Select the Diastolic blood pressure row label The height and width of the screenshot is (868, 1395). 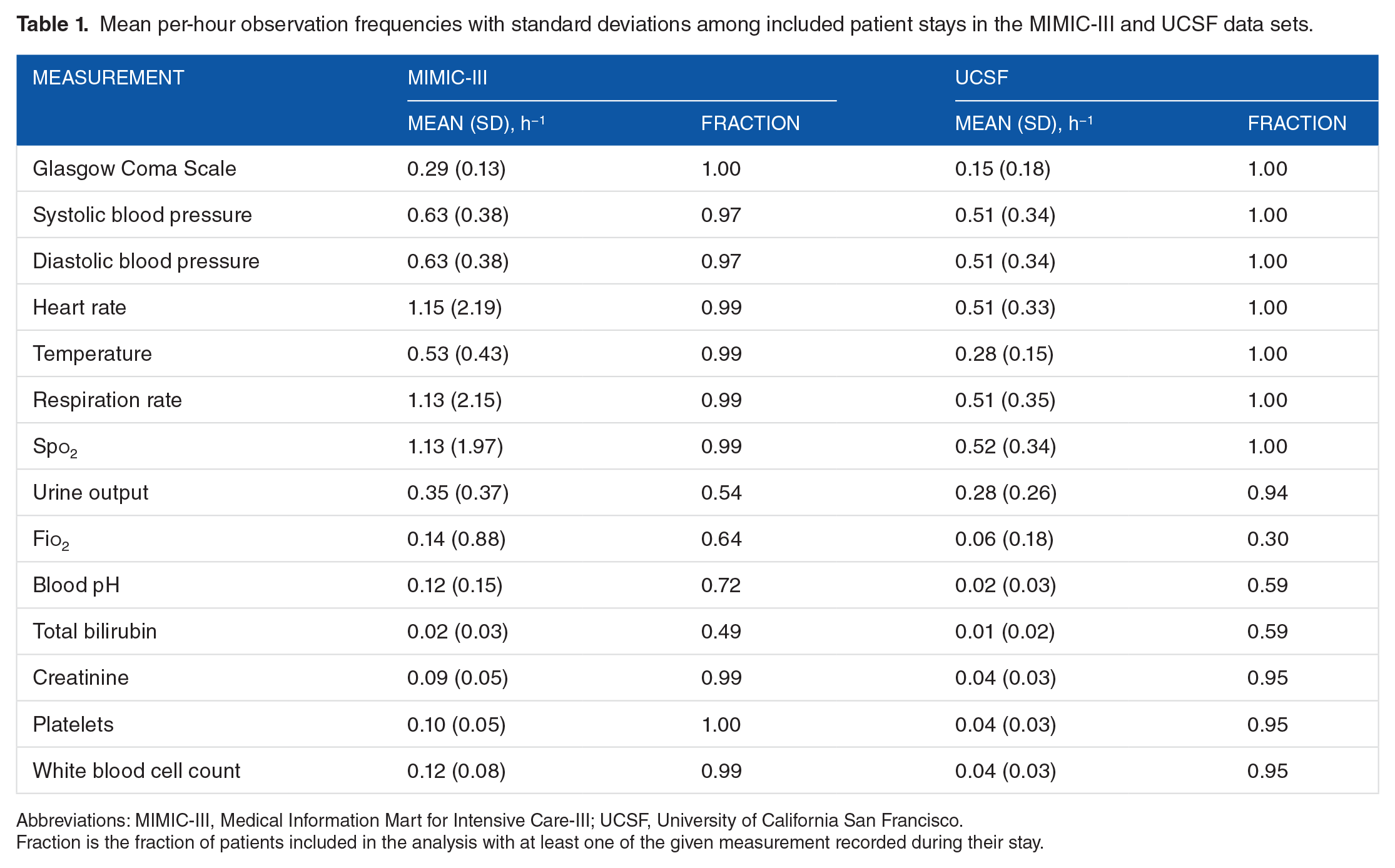click(x=146, y=261)
